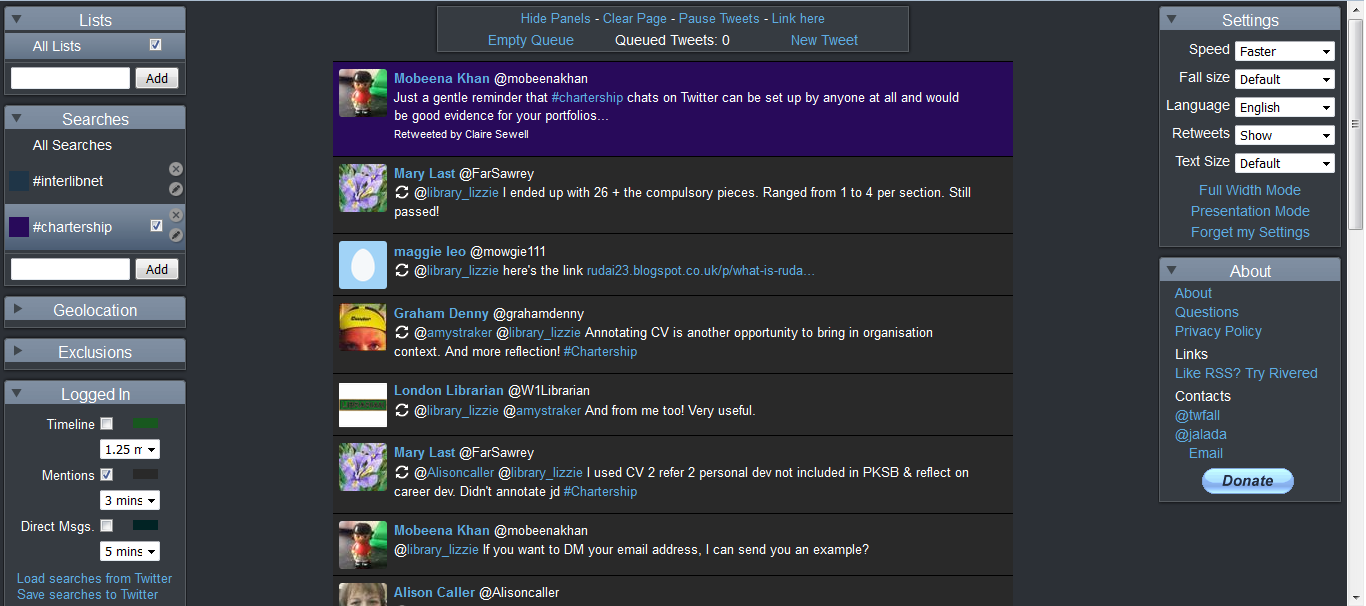Click retweet icon on London Librarian's tweet

coord(402,410)
